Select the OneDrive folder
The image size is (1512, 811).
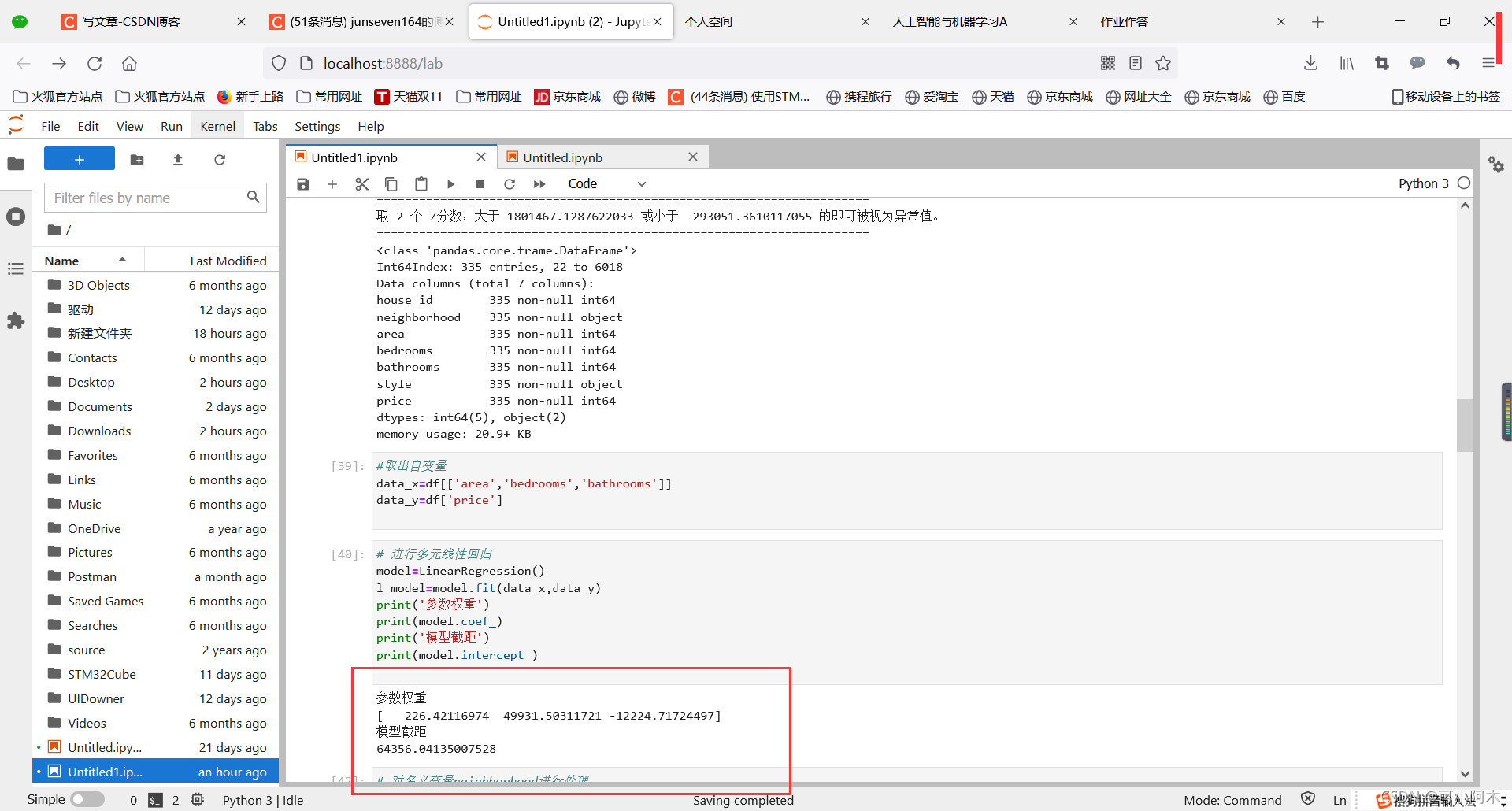[x=156, y=528]
